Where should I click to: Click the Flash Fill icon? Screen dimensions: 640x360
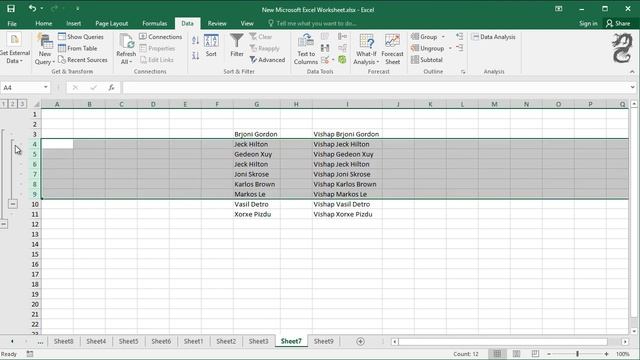click(x=325, y=37)
